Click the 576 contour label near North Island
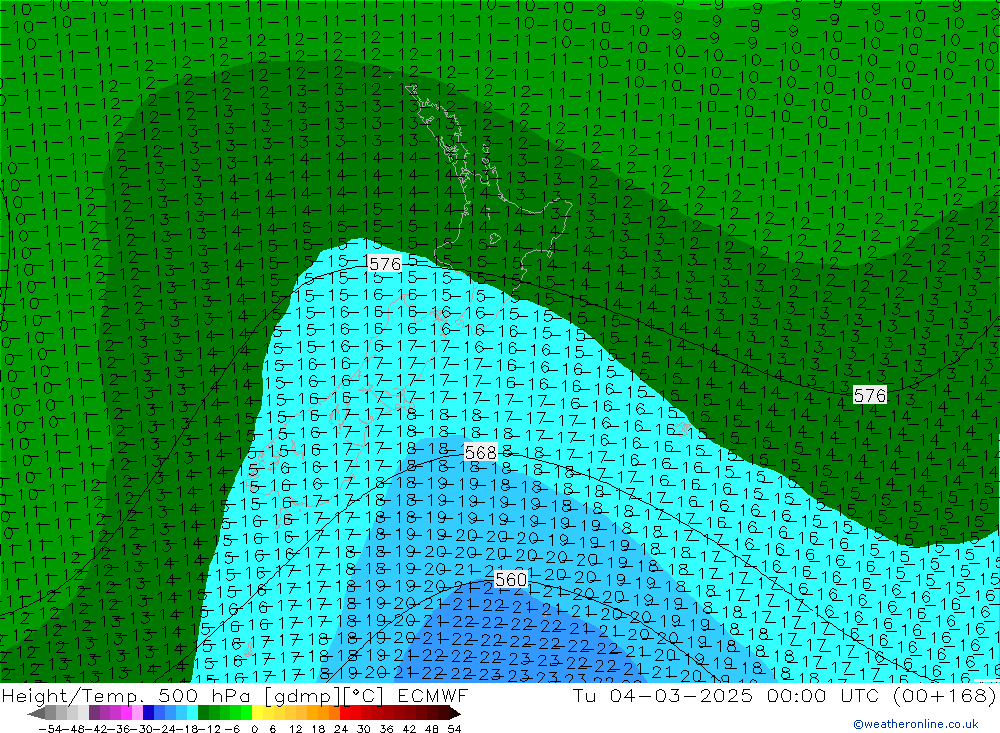Viewport: 1000px width, 733px height. pos(385,263)
